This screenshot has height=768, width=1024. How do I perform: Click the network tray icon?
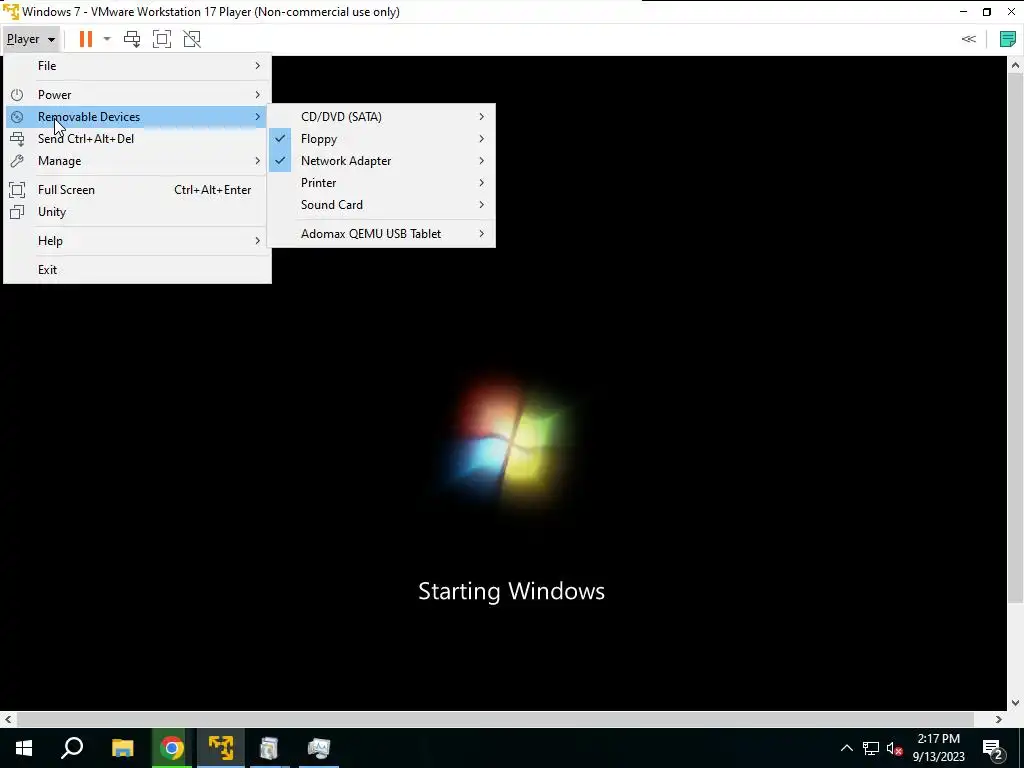[871, 748]
